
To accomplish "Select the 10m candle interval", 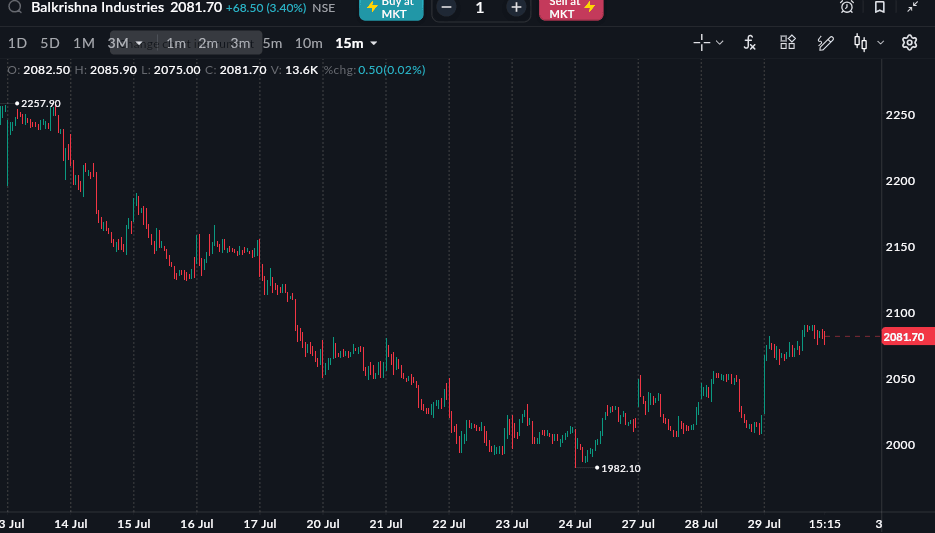I will [309, 44].
